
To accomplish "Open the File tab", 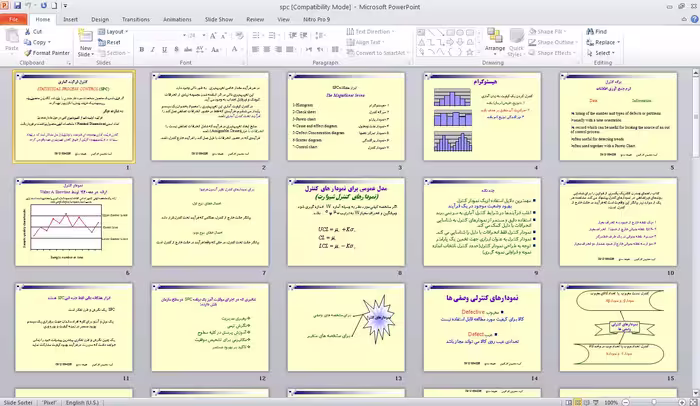I will click(x=13, y=20).
